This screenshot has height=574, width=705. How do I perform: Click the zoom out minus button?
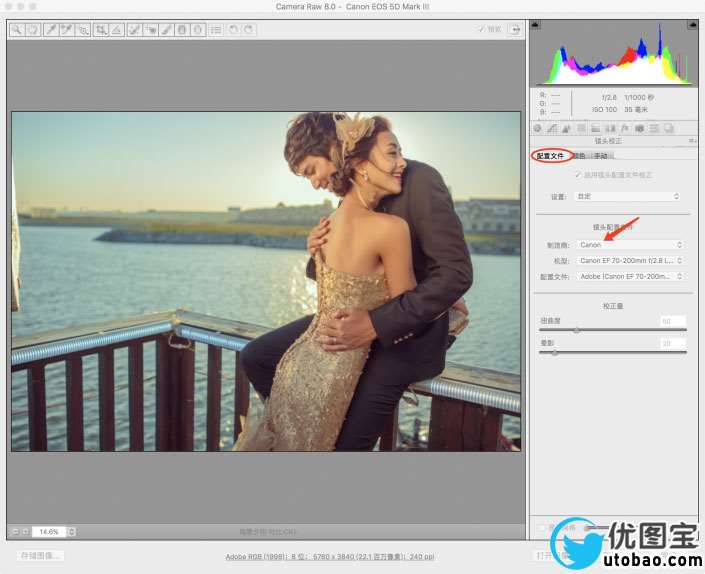tap(16, 532)
